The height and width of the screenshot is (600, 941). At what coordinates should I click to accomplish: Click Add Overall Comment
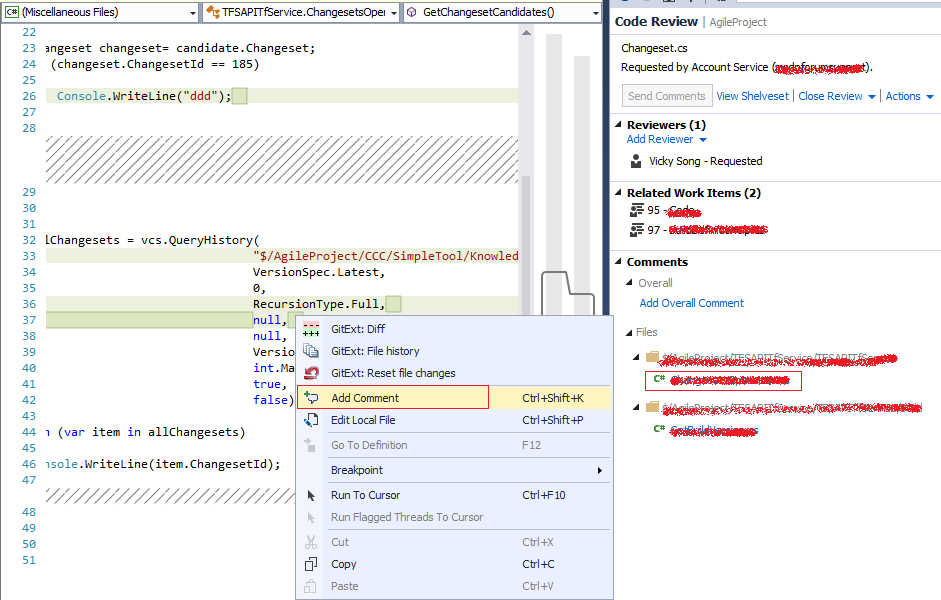coord(690,303)
